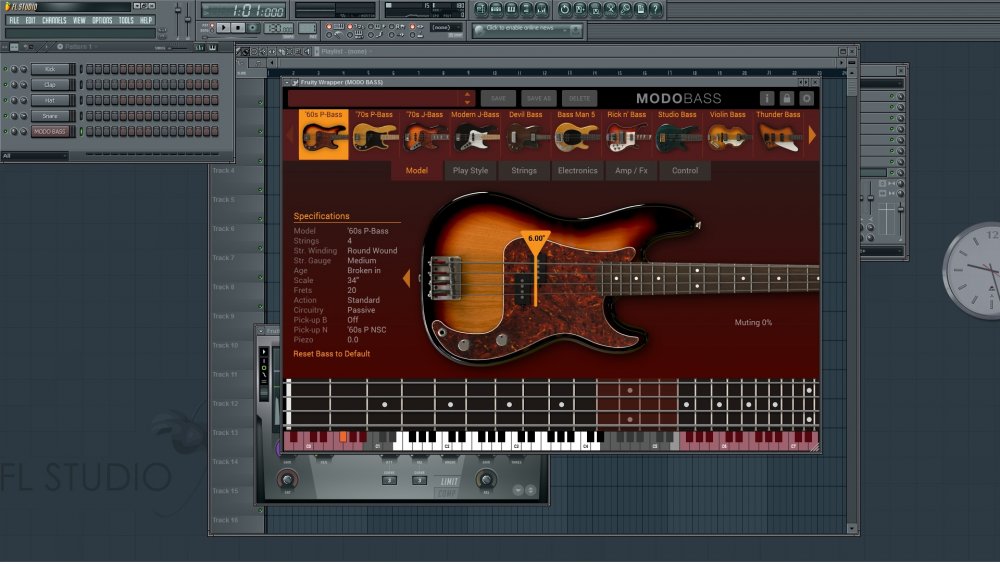Toggle mute LED on MODO BASS channel
The height and width of the screenshot is (564, 1000).
(x=5, y=131)
